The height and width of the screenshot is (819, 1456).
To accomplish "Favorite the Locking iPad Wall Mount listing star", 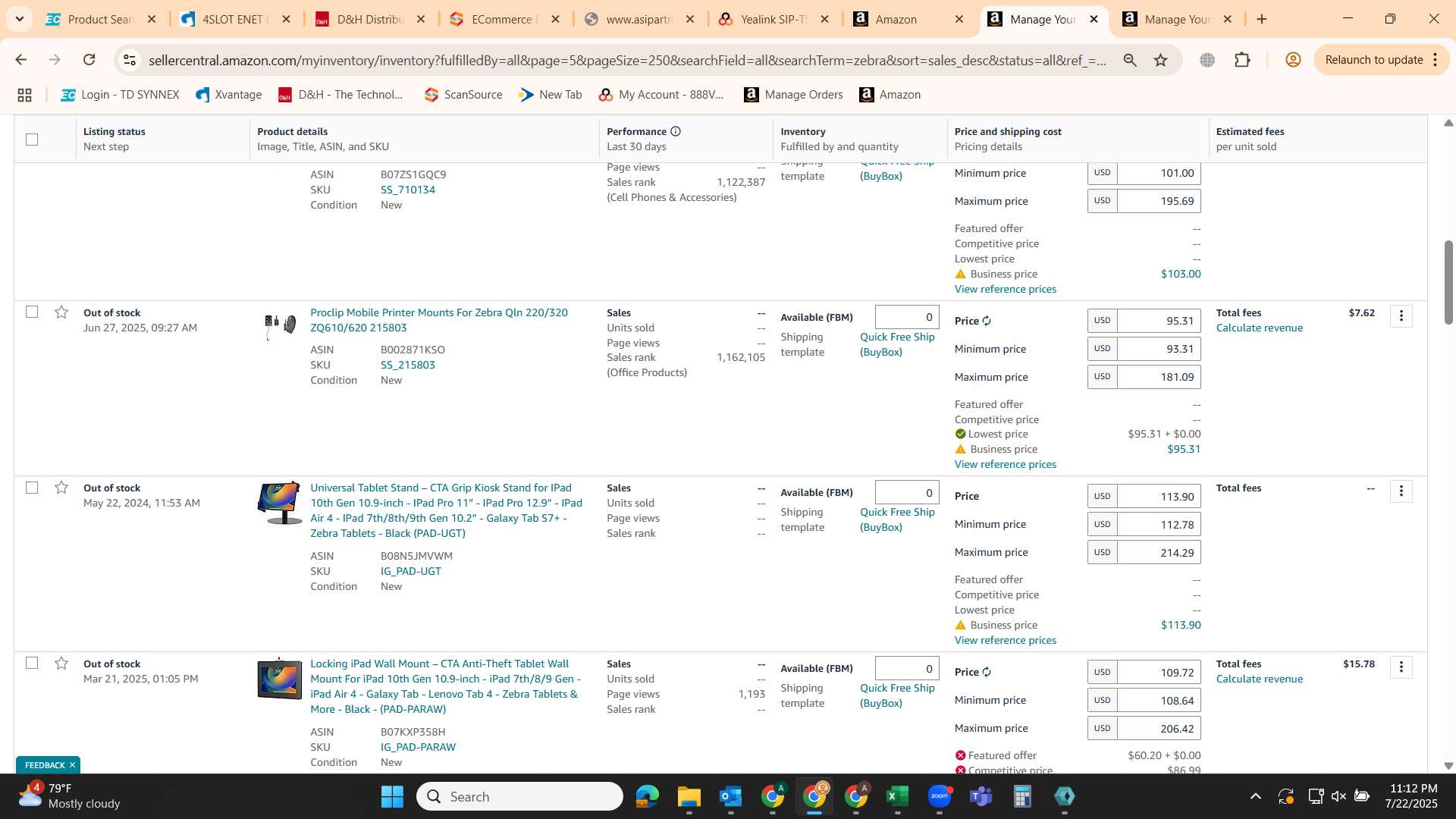I will click(x=61, y=664).
